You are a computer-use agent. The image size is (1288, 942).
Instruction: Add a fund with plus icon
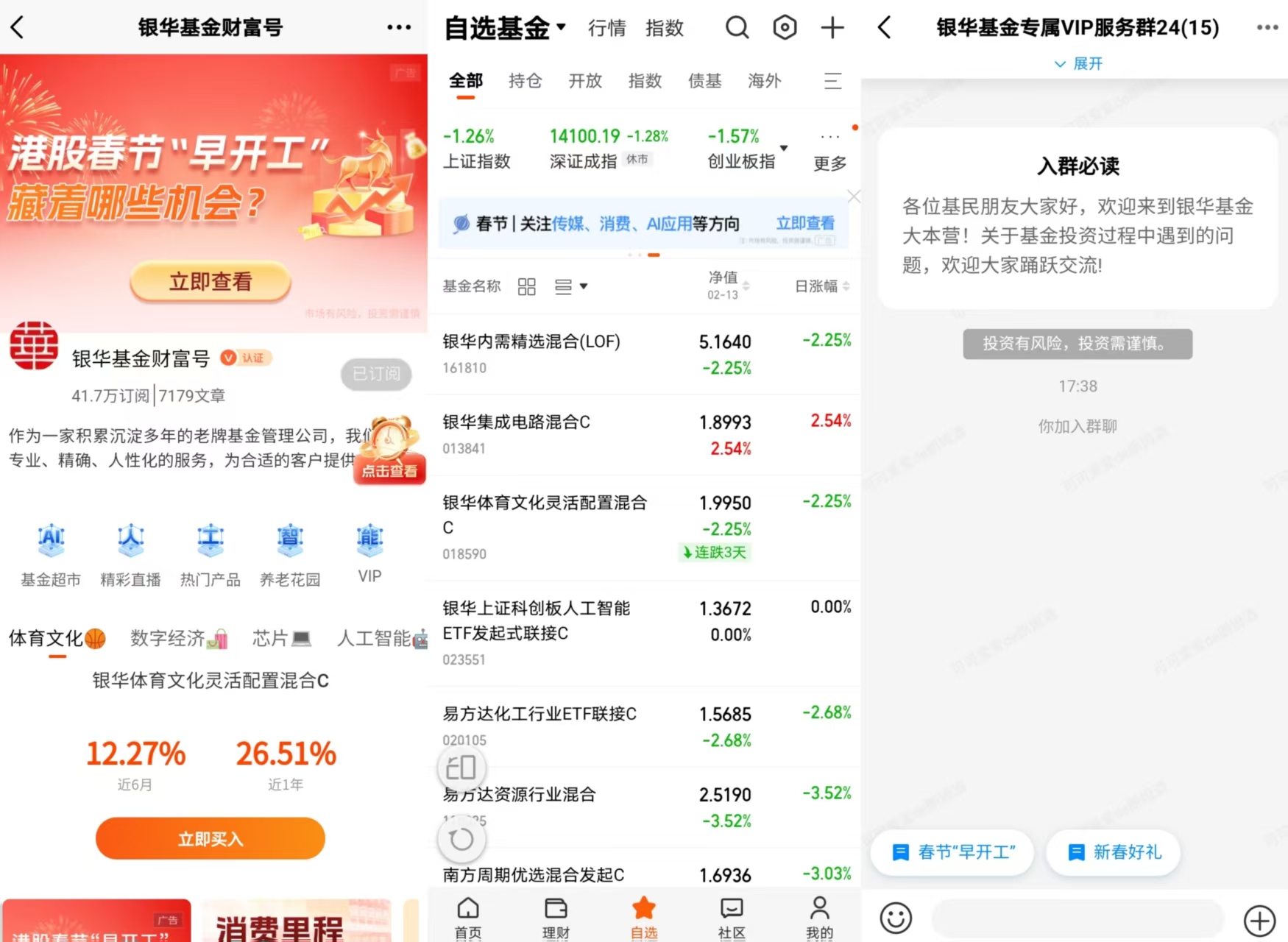click(x=832, y=28)
